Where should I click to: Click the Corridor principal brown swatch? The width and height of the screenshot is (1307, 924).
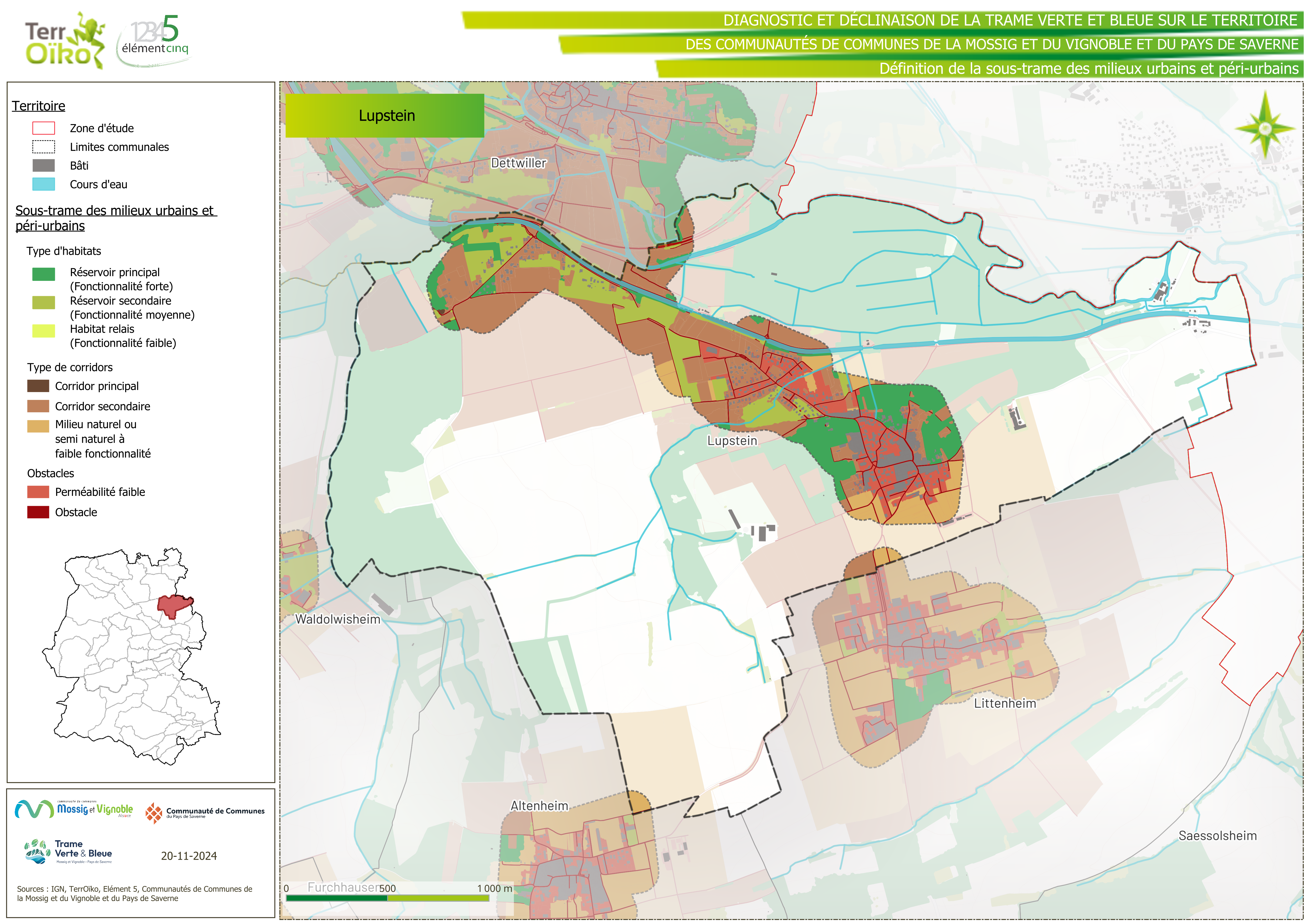point(38,386)
